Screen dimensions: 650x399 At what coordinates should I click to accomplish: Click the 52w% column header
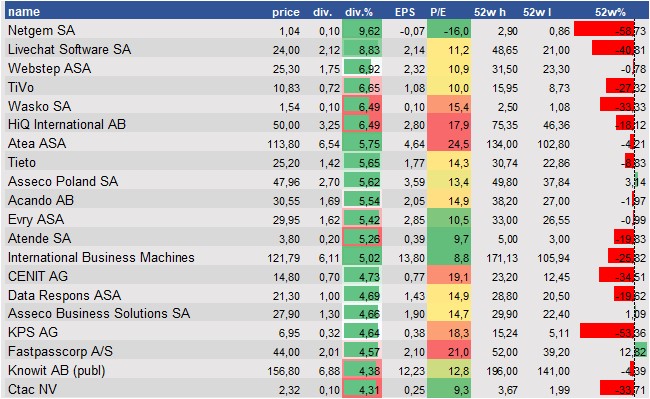click(x=610, y=12)
